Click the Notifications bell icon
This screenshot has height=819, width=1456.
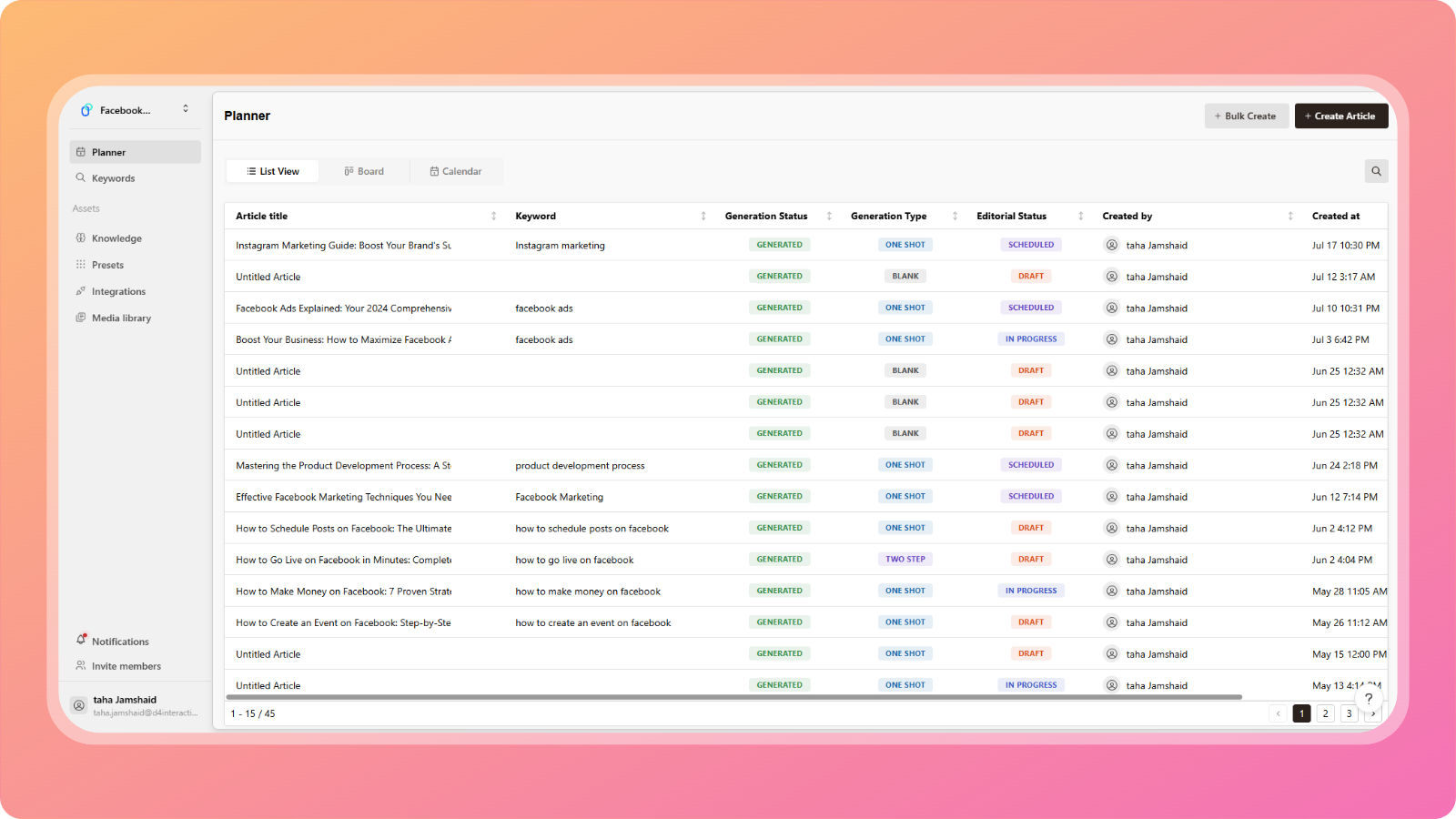(x=81, y=641)
